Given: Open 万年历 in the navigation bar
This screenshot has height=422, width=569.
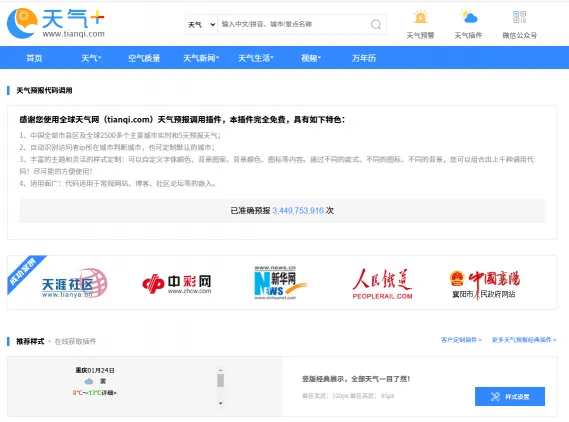Looking at the screenshot, I should pyautogui.click(x=364, y=58).
